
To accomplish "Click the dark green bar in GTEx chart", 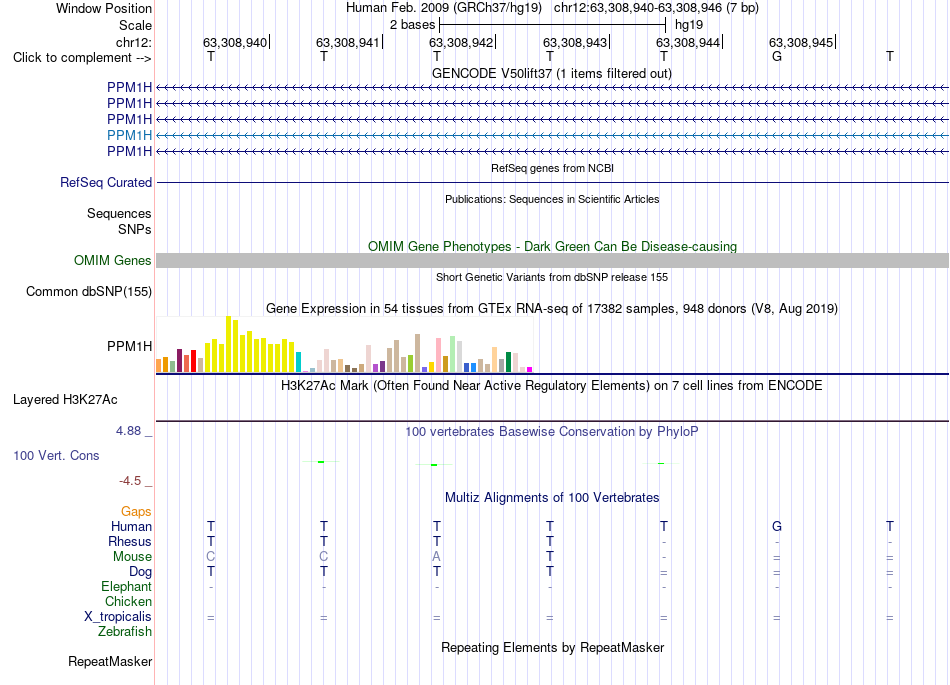I will coord(508,362).
